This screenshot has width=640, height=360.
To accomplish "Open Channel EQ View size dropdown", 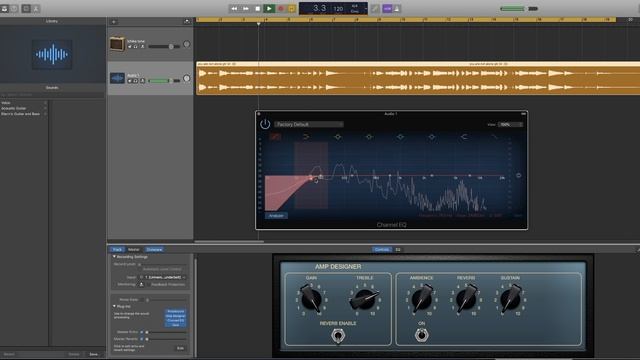I will (510, 124).
